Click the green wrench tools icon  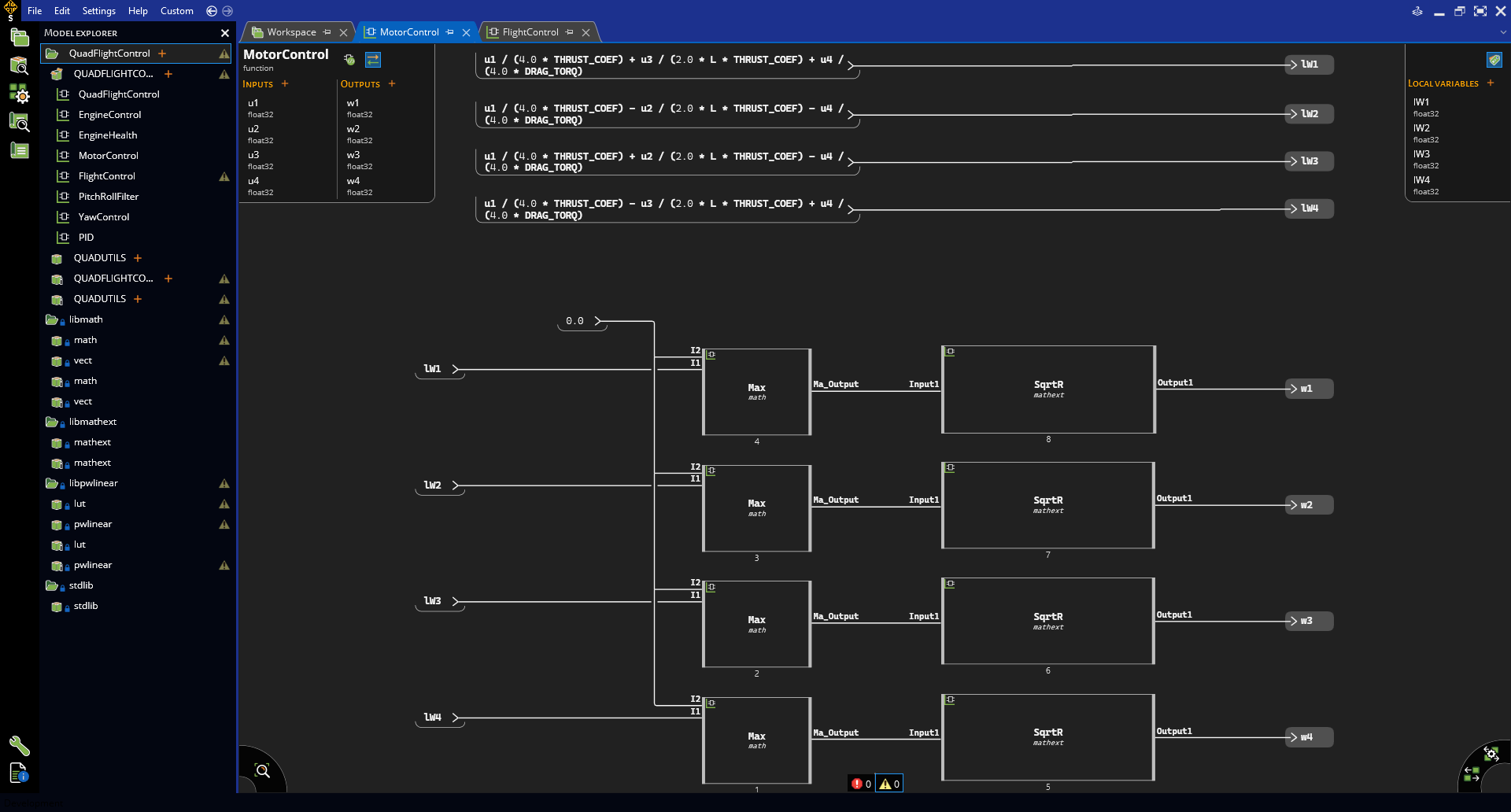click(20, 745)
